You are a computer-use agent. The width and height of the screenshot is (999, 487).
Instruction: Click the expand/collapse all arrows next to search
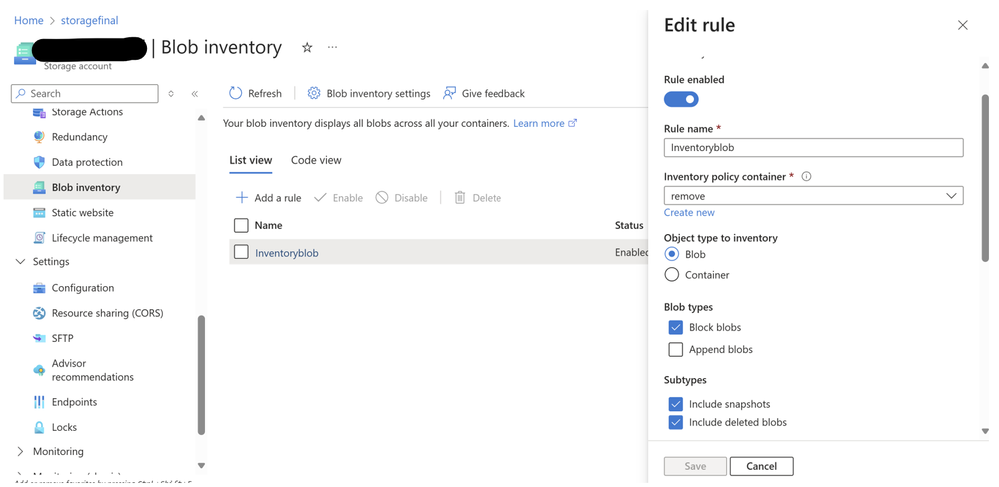[171, 94]
